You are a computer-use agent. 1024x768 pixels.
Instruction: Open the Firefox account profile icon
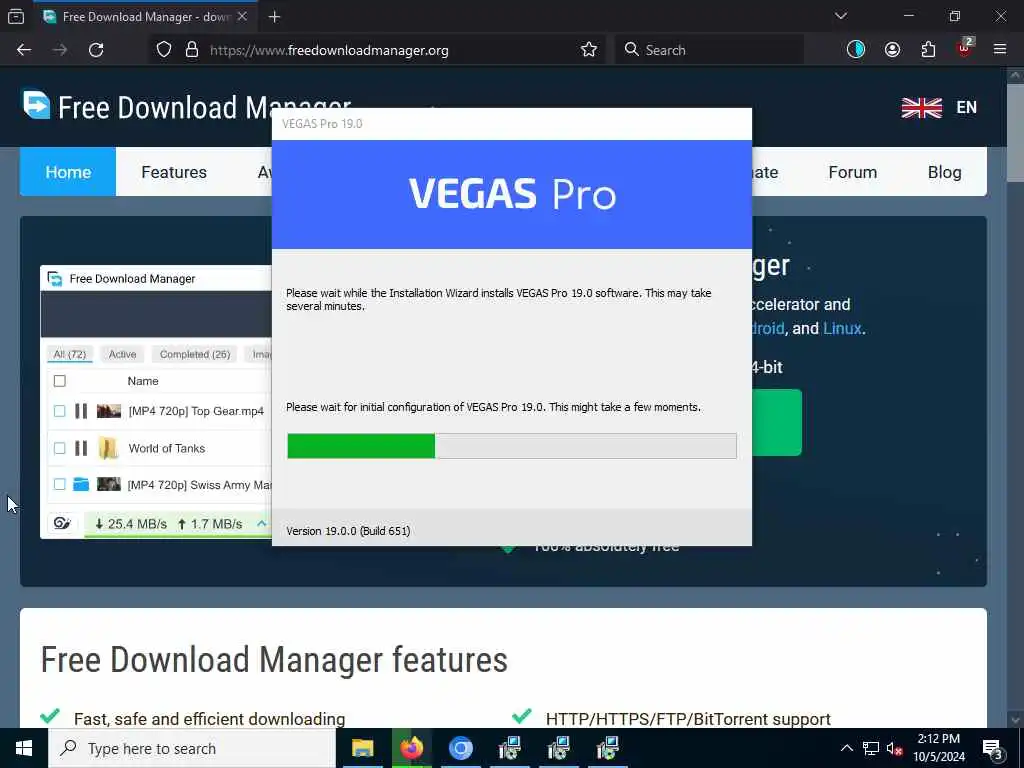[x=892, y=50]
